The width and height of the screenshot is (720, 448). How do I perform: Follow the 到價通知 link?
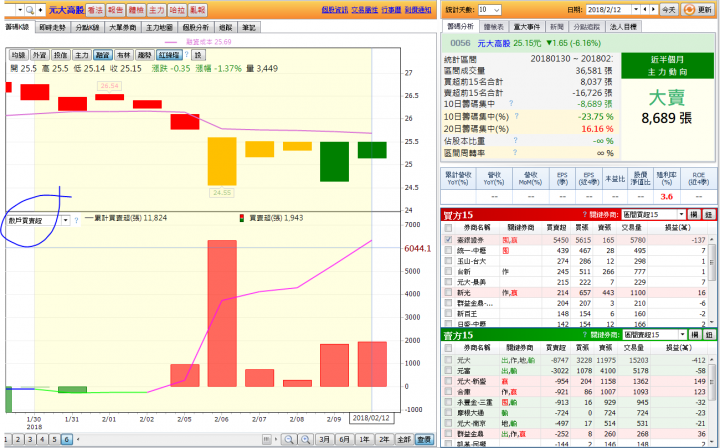[418, 10]
